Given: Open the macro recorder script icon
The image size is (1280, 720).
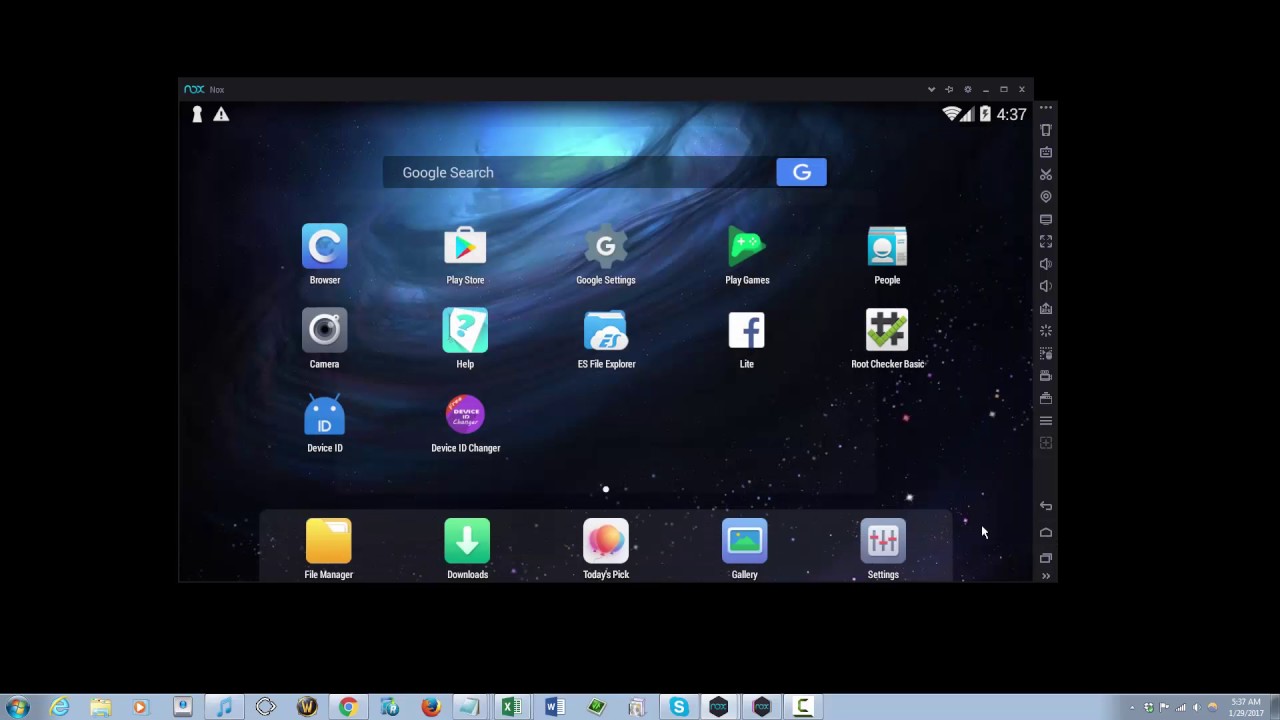Looking at the screenshot, I should [x=1046, y=353].
